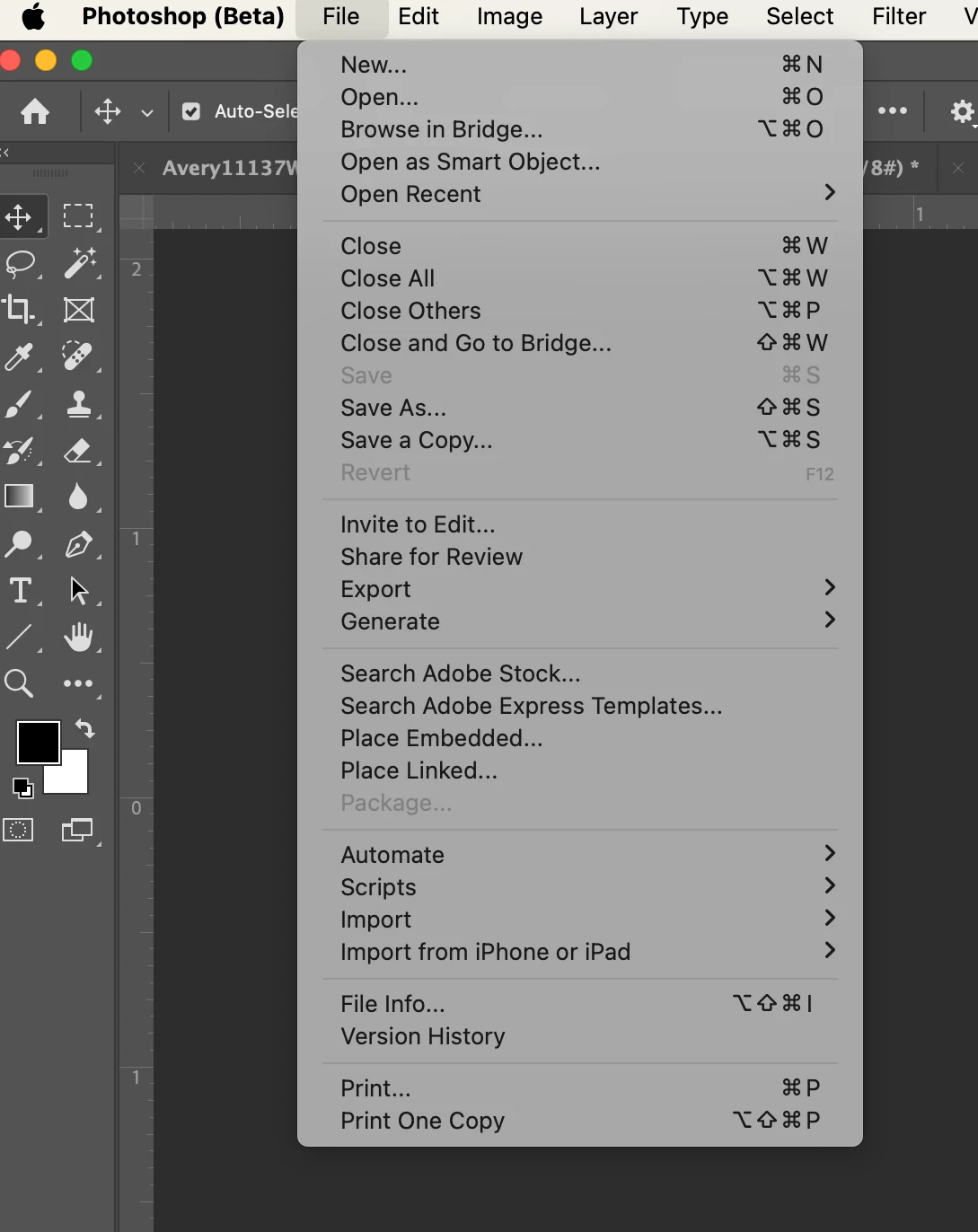Open the Apple menu

[x=33, y=16]
